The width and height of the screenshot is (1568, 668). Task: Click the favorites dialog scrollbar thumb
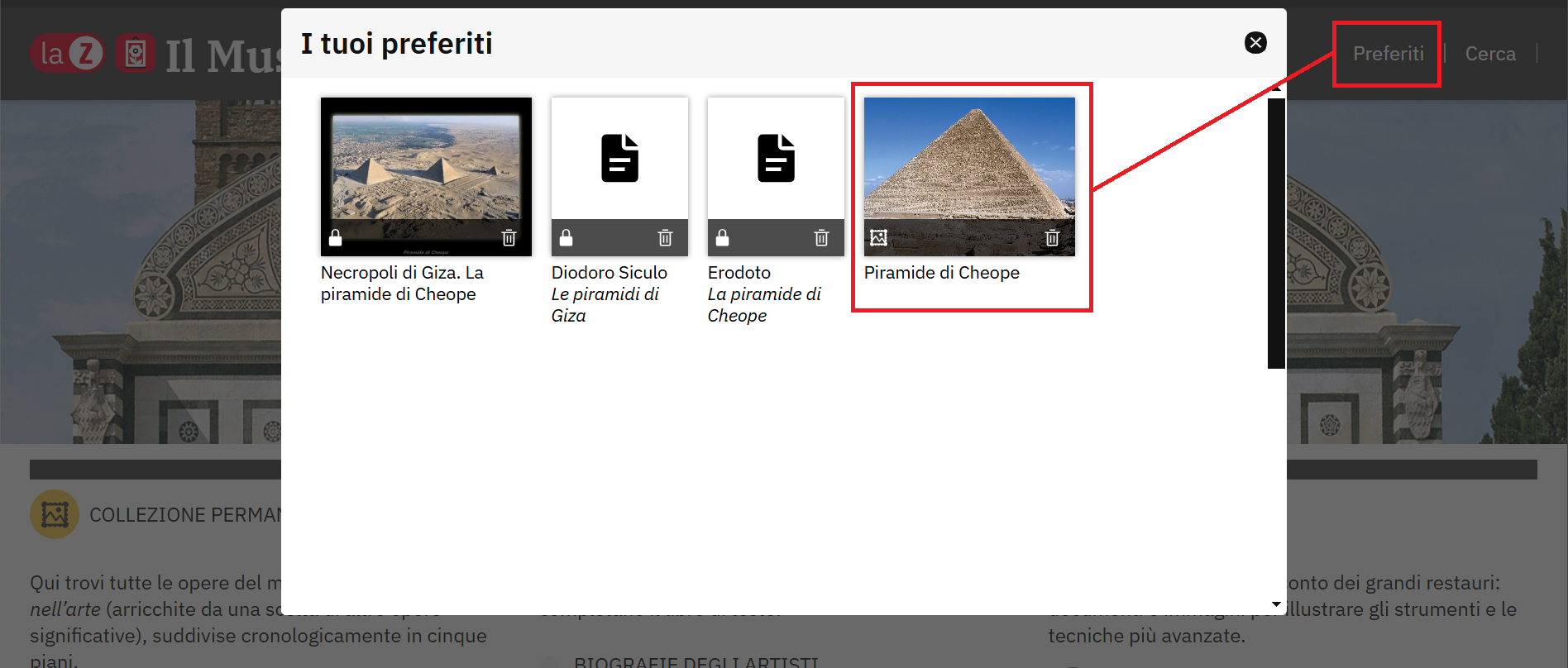click(x=1276, y=233)
